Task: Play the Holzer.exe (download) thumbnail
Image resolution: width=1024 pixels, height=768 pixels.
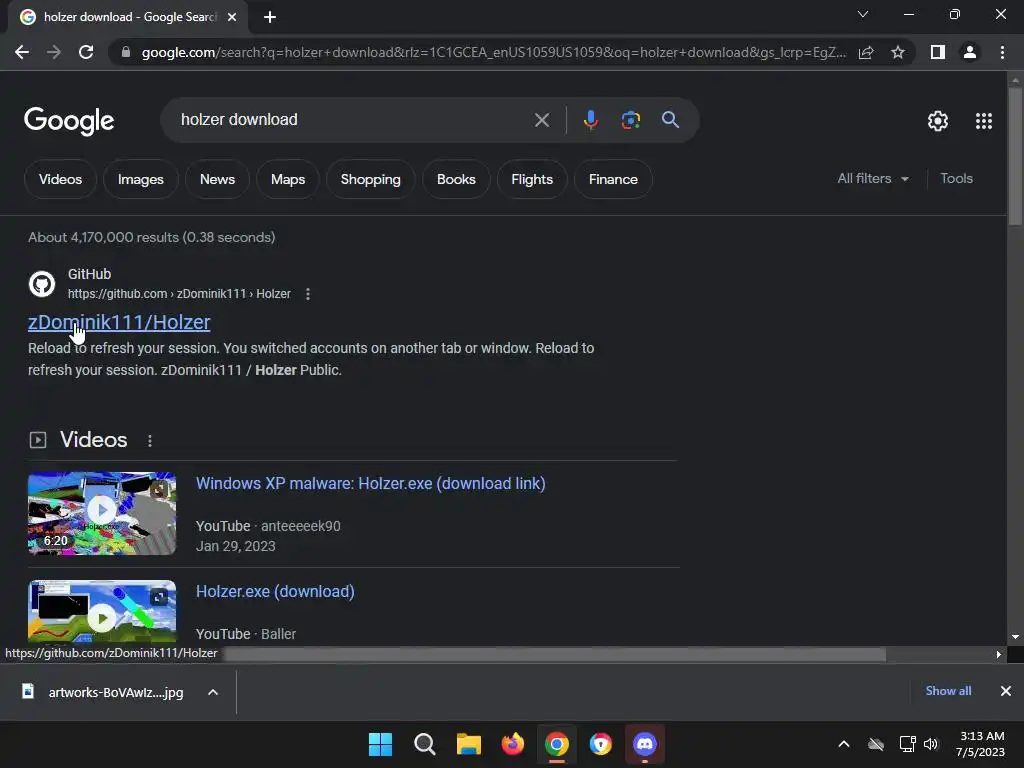Action: coord(102,612)
